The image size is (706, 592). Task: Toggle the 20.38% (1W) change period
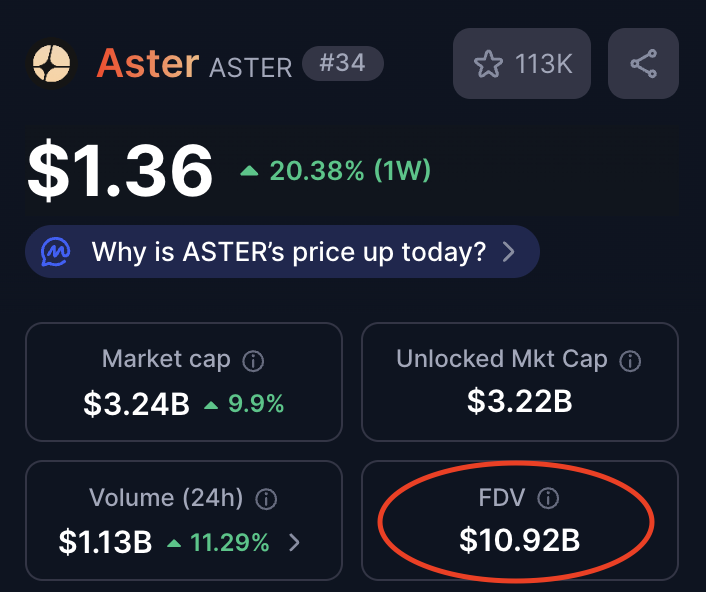(x=336, y=171)
